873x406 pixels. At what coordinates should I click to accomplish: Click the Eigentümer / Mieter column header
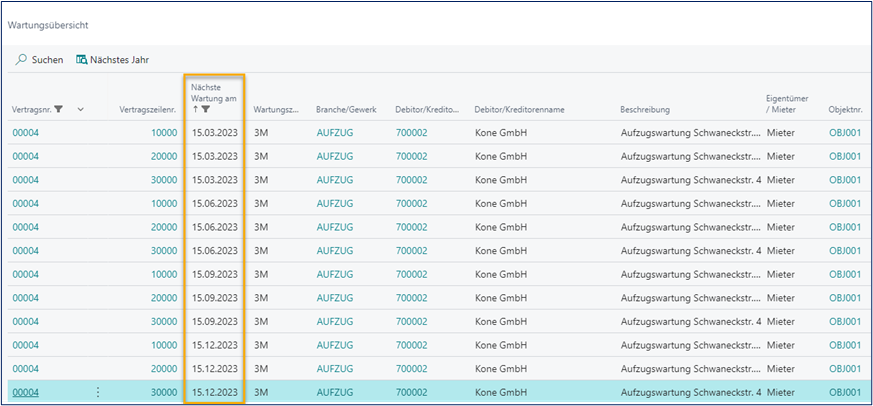tap(787, 104)
